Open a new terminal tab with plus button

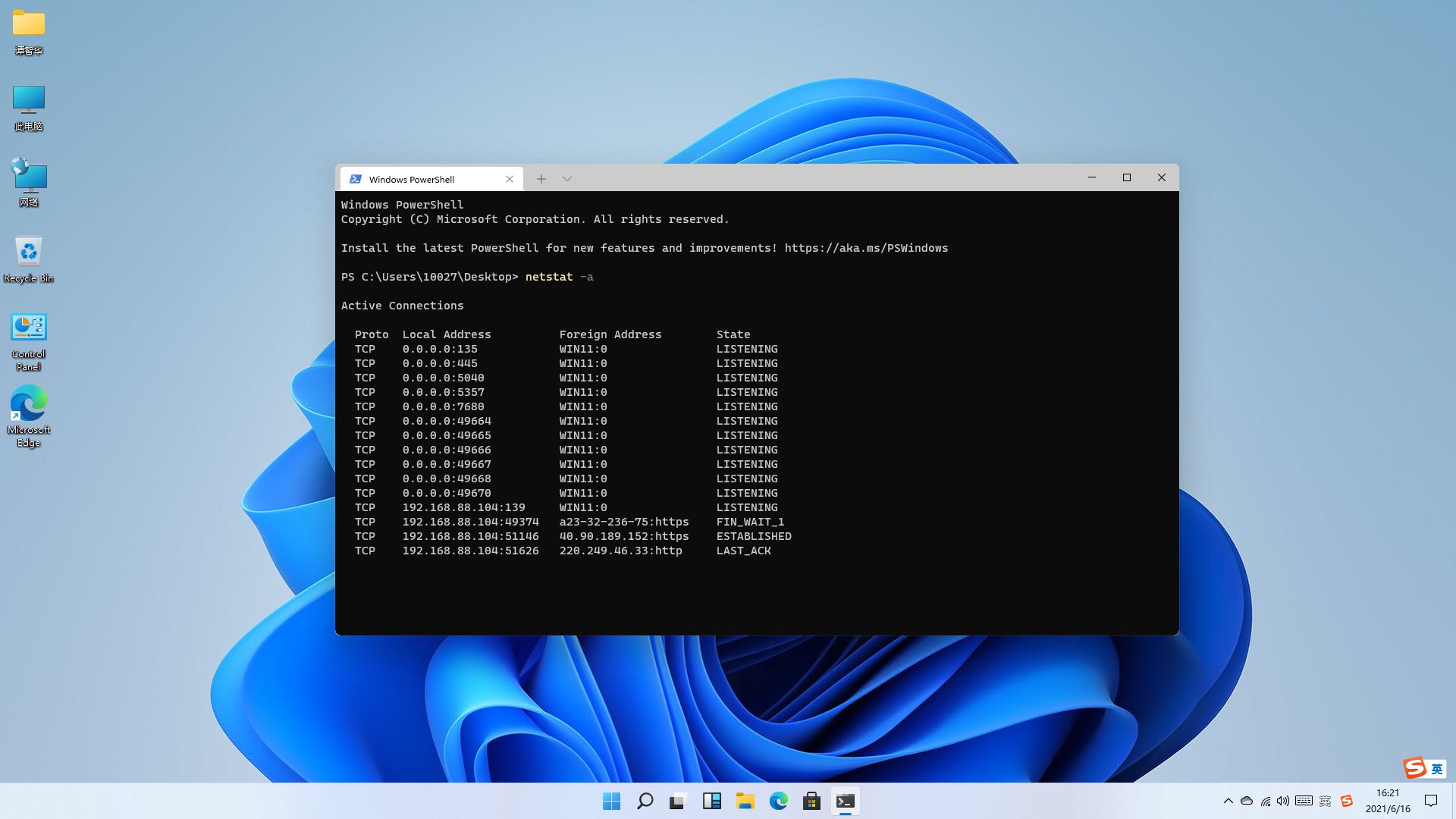541,179
